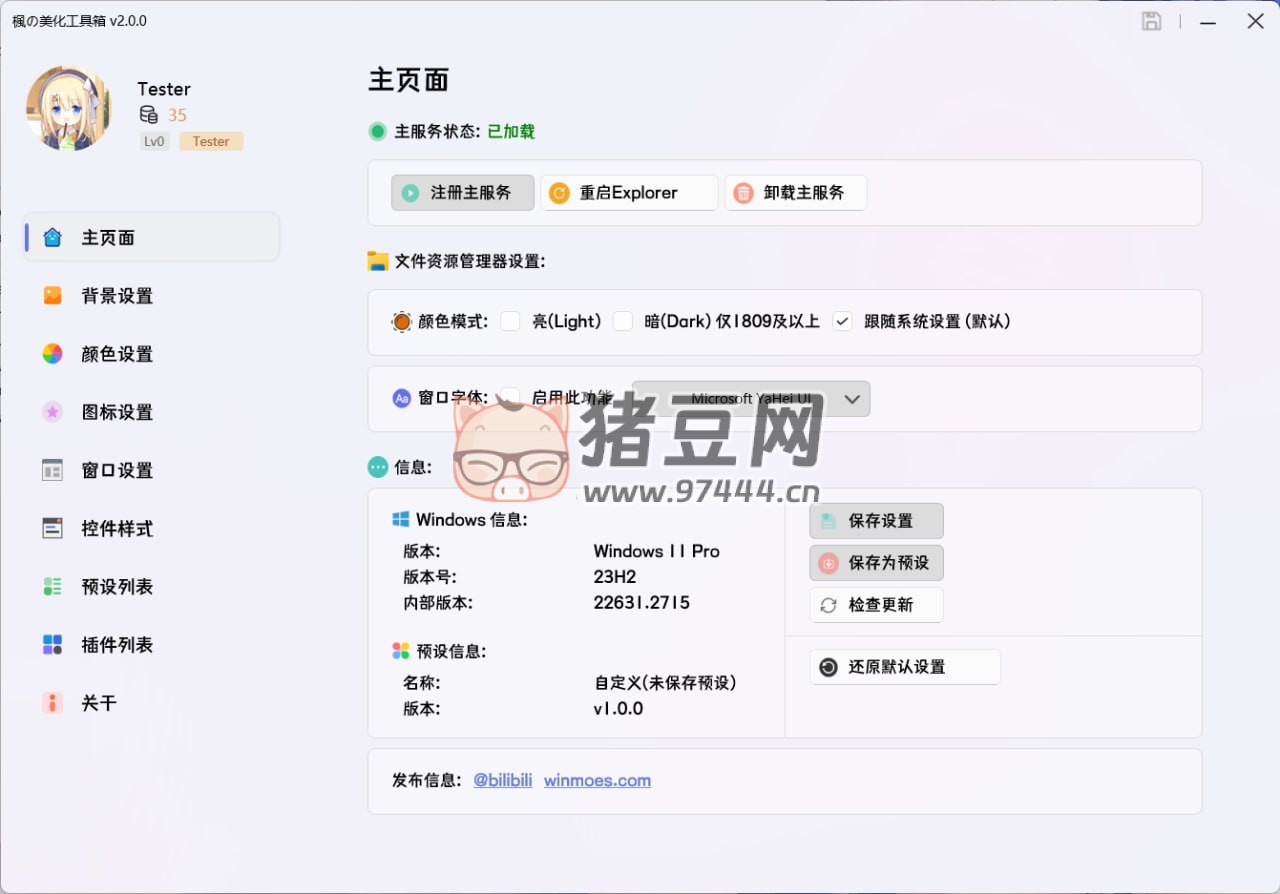Click the 控件样式 sidebar icon
The image size is (1280, 894).
click(x=52, y=528)
